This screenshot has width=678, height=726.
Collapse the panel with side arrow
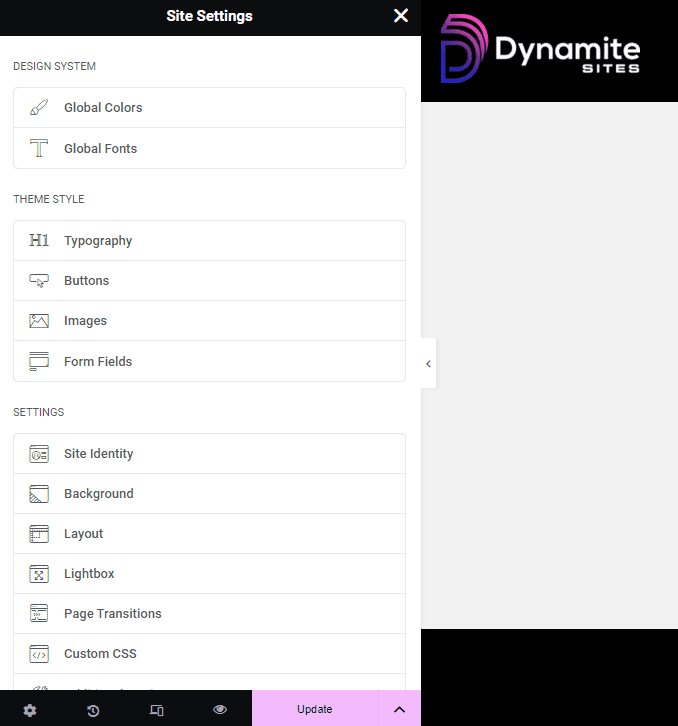click(x=428, y=364)
